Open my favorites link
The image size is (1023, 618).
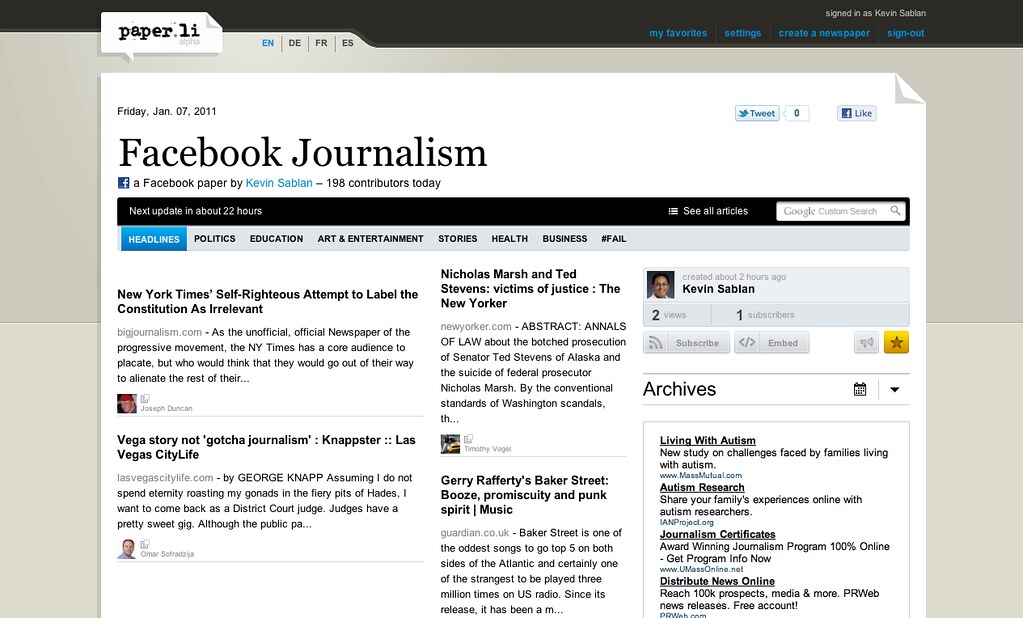(x=678, y=33)
